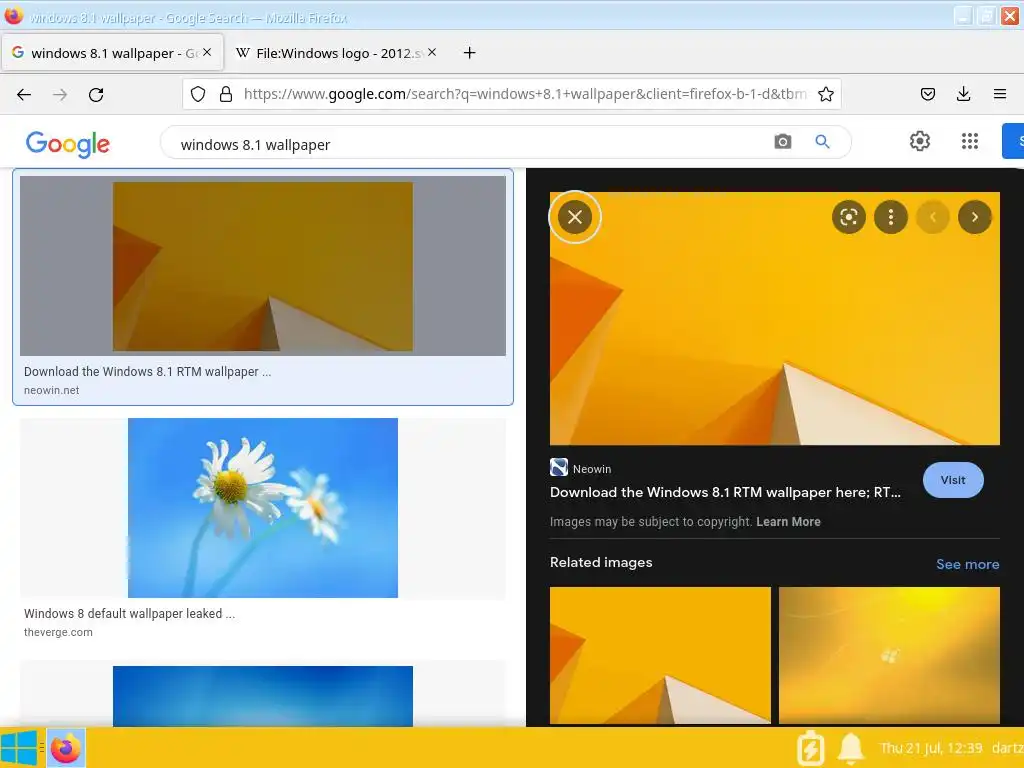Search inside image with Lens icon
1024x768 pixels.
pyautogui.click(x=848, y=217)
